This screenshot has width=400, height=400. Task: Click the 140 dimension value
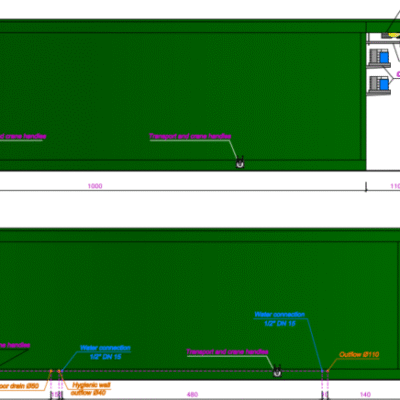365,394
